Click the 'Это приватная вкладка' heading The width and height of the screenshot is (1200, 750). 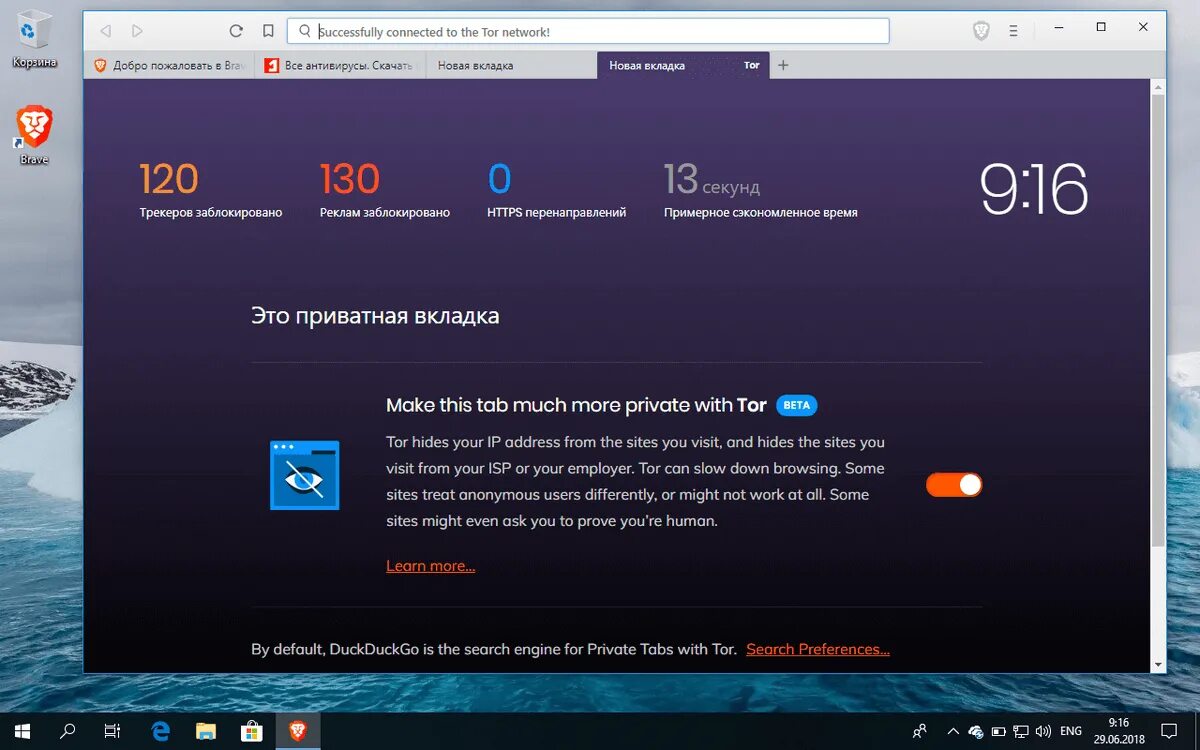375,317
